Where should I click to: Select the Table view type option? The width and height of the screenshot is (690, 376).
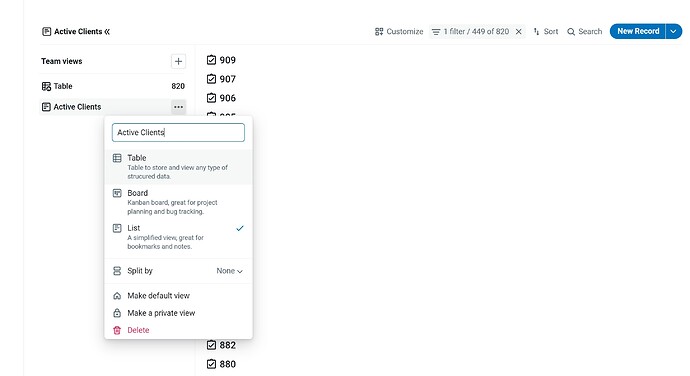(x=178, y=167)
